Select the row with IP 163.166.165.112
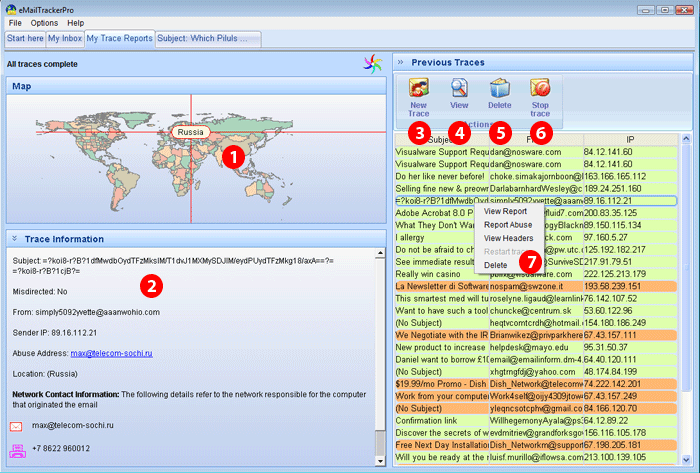 pyautogui.click(x=536, y=176)
